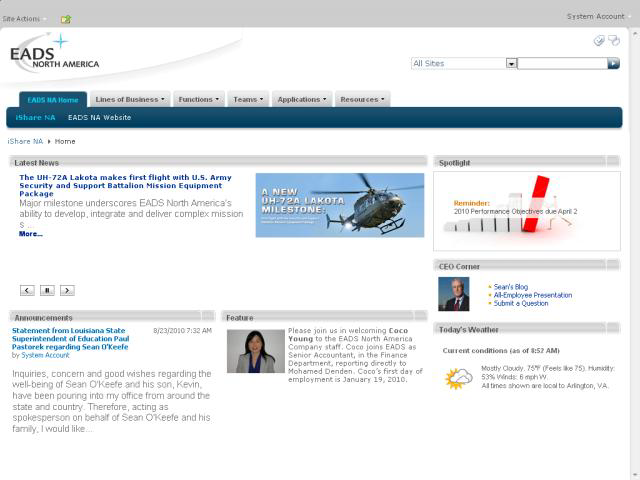Open the Spotlight web part menu
Image resolution: width=640 pixels, height=480 pixels.
coord(613,162)
